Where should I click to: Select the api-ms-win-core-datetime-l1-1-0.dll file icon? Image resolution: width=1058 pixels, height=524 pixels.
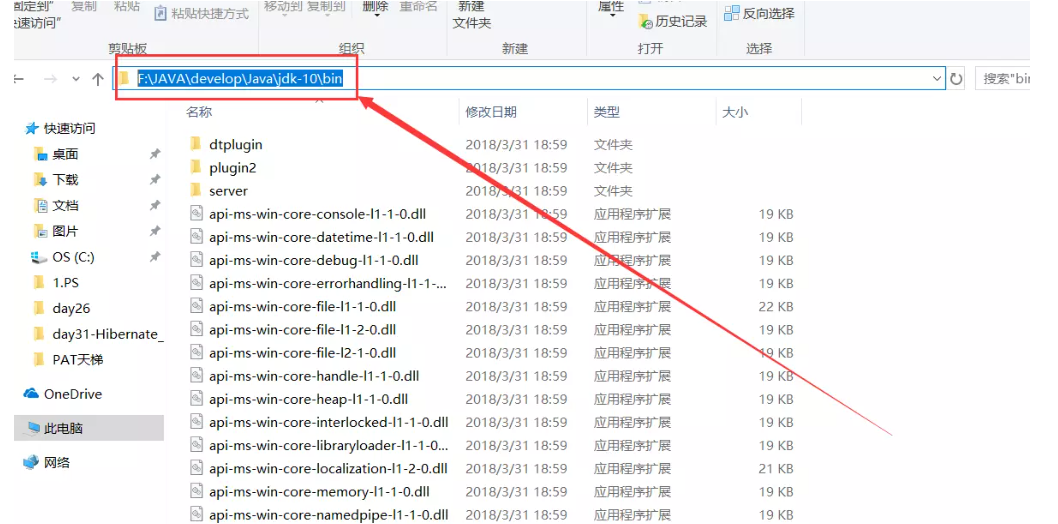[196, 237]
